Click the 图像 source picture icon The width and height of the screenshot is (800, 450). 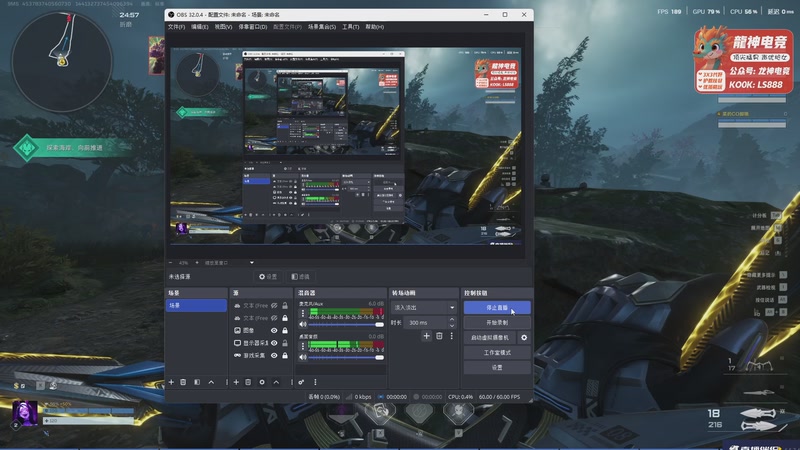pos(237,331)
